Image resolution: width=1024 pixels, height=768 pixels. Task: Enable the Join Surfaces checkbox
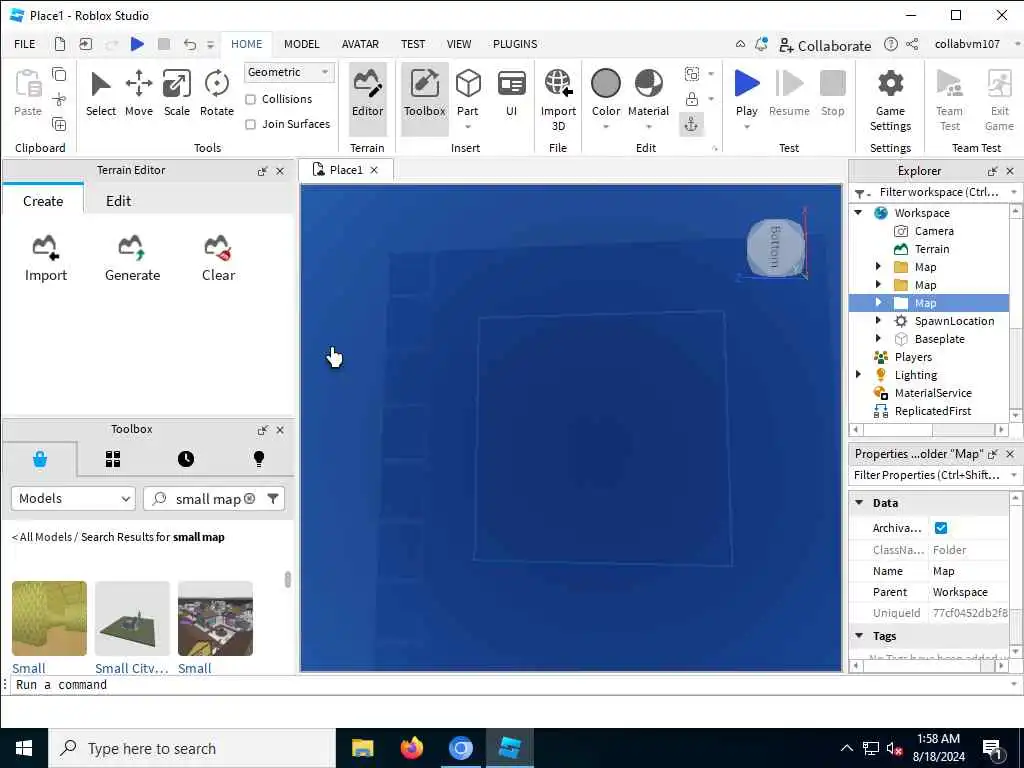[x=250, y=124]
